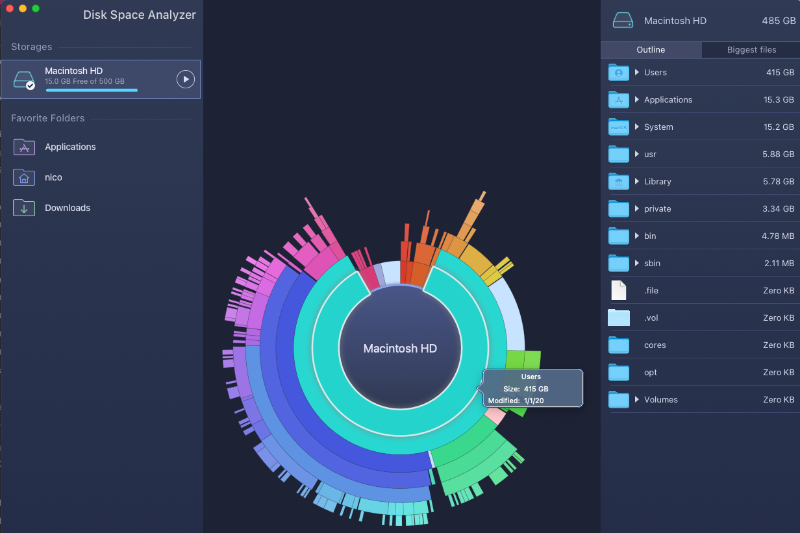This screenshot has width=800, height=533.
Task: Click the Downloads label in Favorite Folders
Action: pyautogui.click(x=67, y=208)
